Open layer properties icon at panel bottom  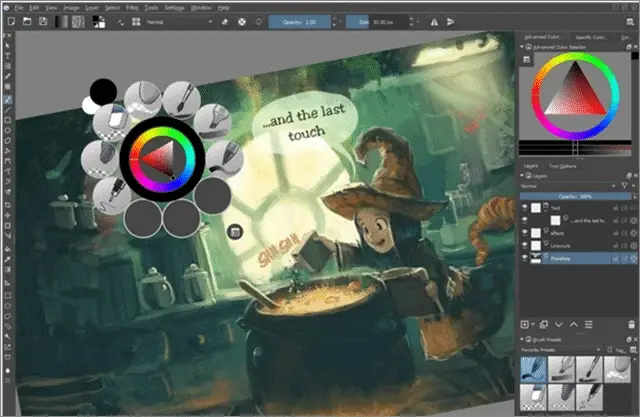[x=589, y=324]
